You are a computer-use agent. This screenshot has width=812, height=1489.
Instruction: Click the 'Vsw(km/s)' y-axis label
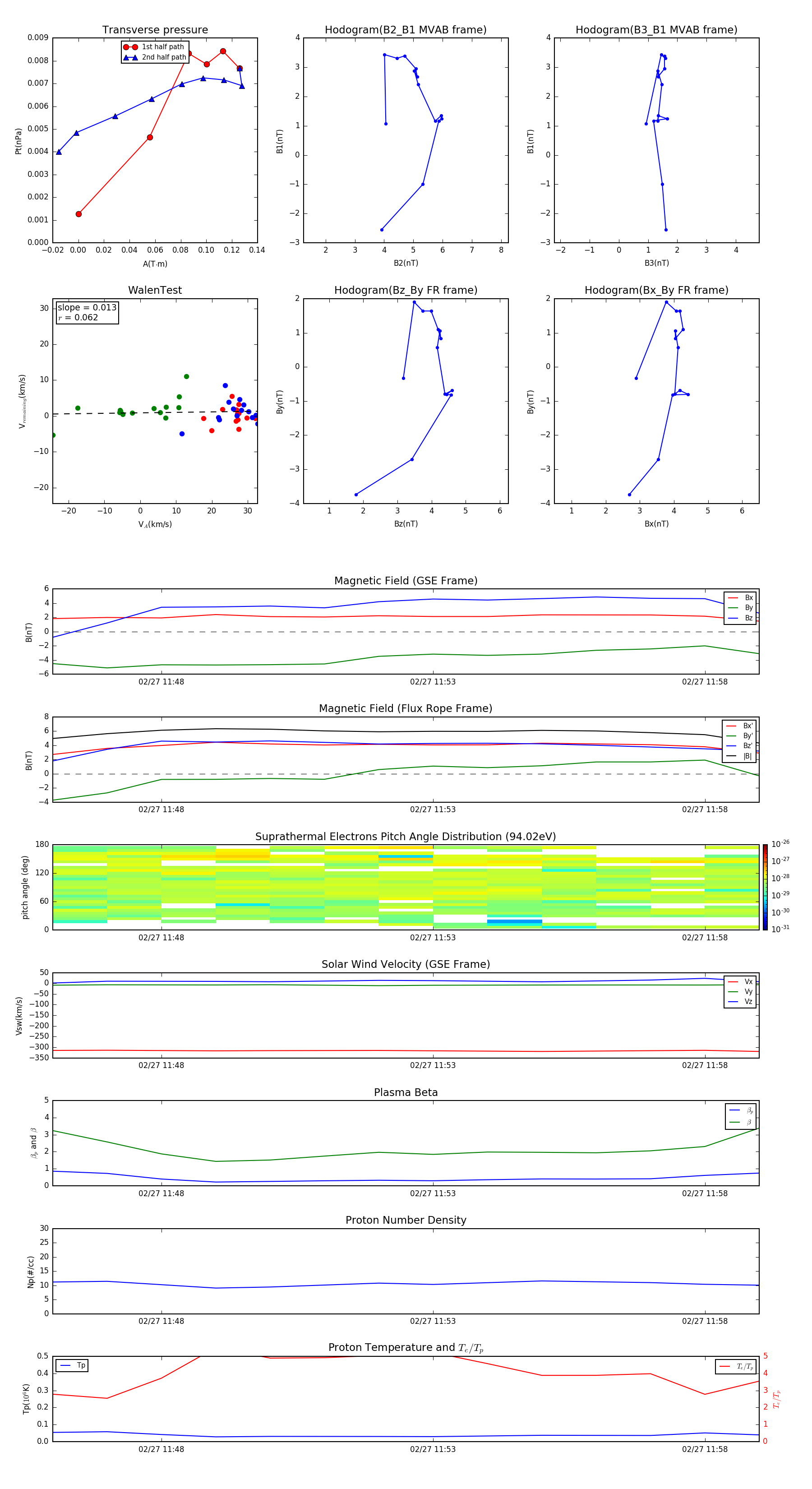click(19, 1015)
